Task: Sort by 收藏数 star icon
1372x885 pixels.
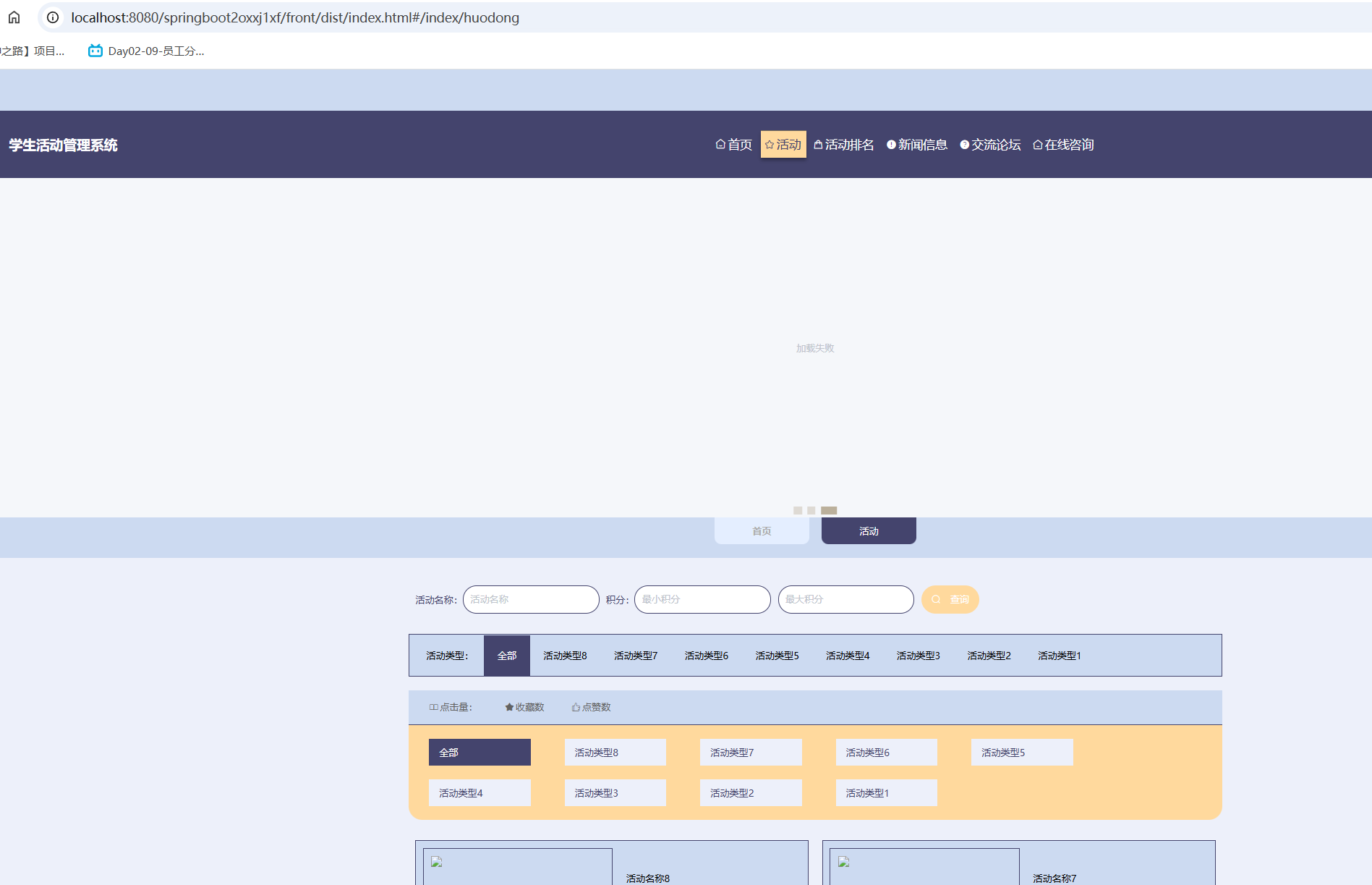Action: (509, 707)
